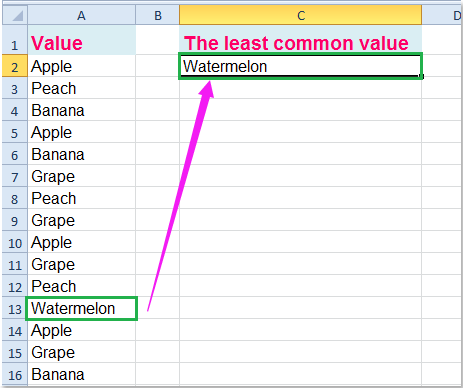
Task: Click the 'The least common value' header cell
Action: 301,40
